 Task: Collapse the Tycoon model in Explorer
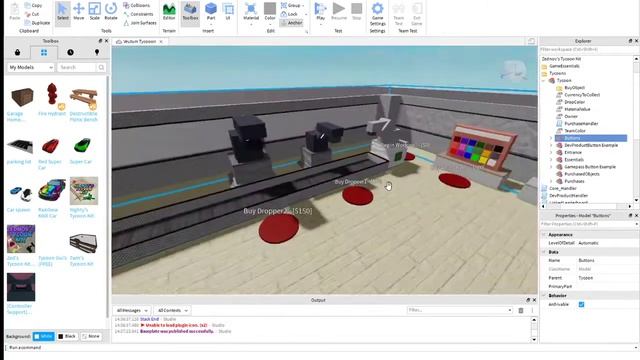click(x=544, y=80)
